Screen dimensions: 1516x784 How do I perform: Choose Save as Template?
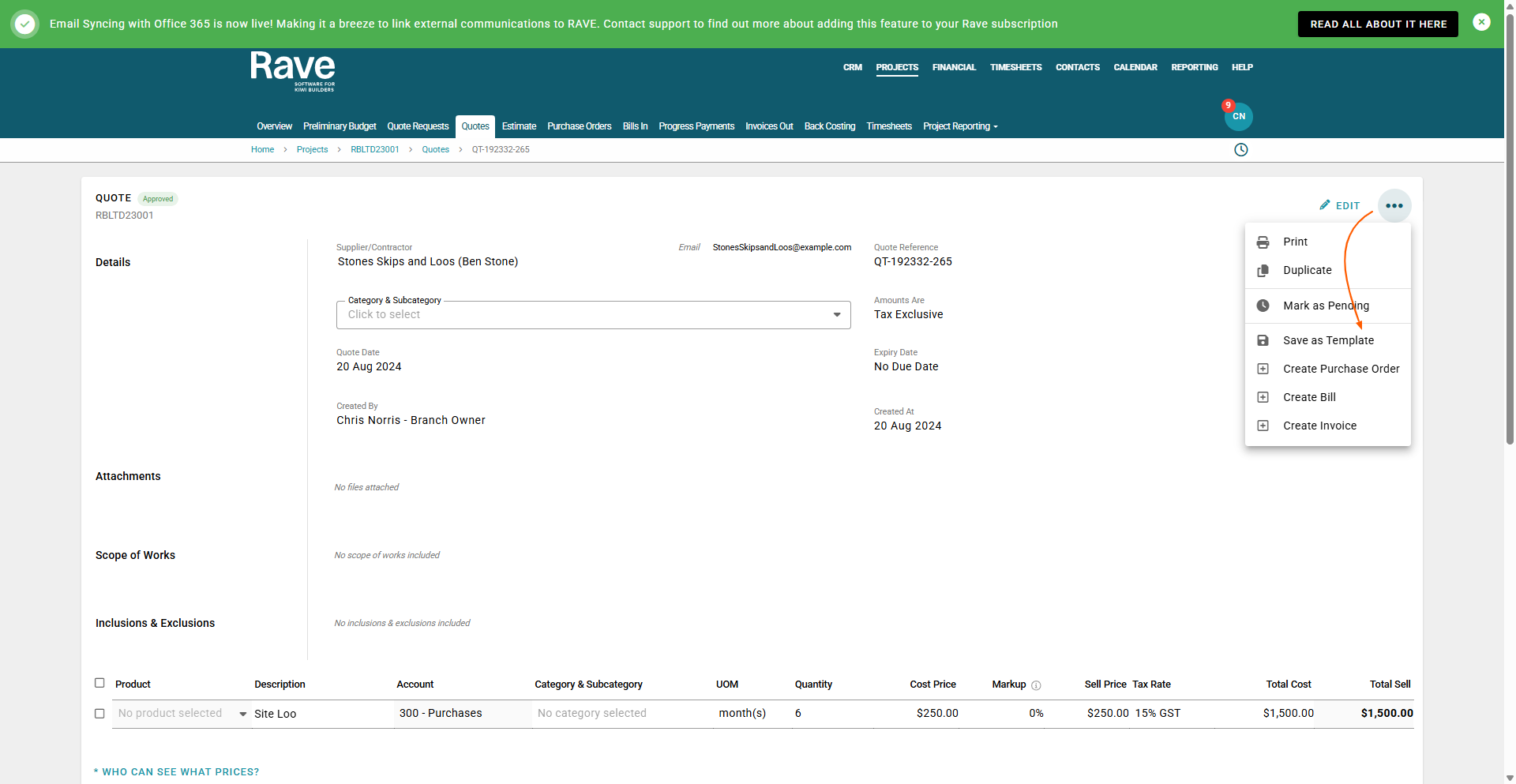point(1328,340)
